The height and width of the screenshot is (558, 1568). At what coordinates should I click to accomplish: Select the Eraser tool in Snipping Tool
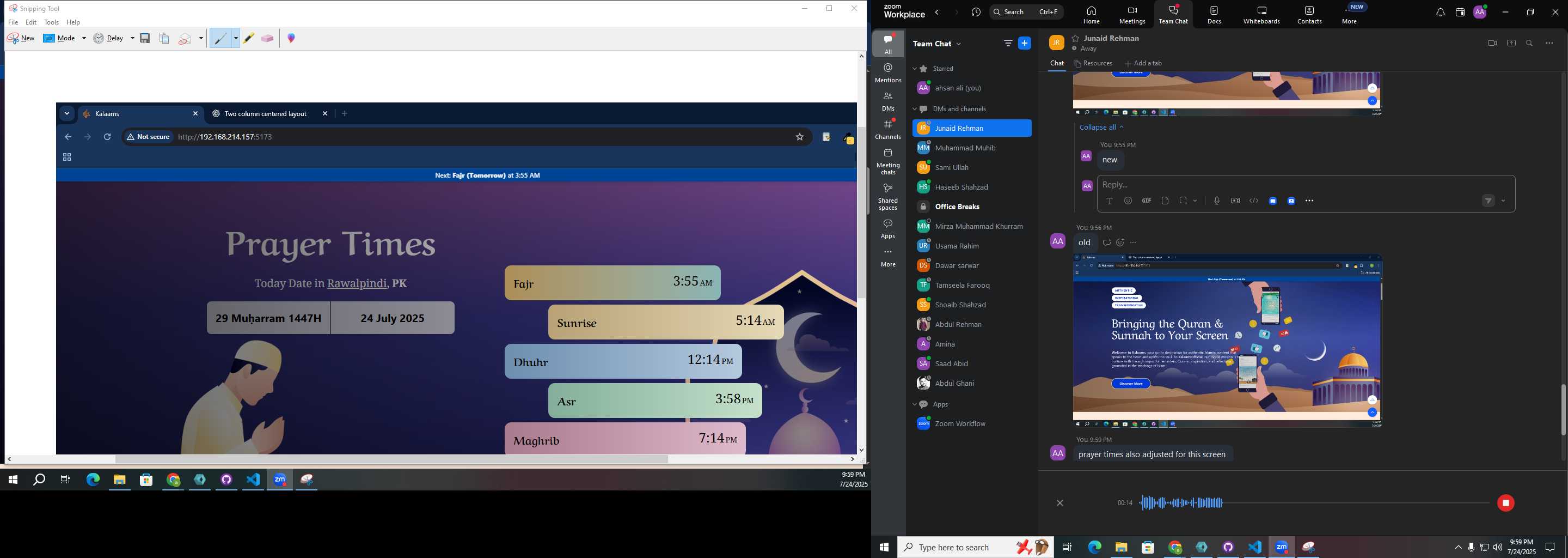point(267,38)
